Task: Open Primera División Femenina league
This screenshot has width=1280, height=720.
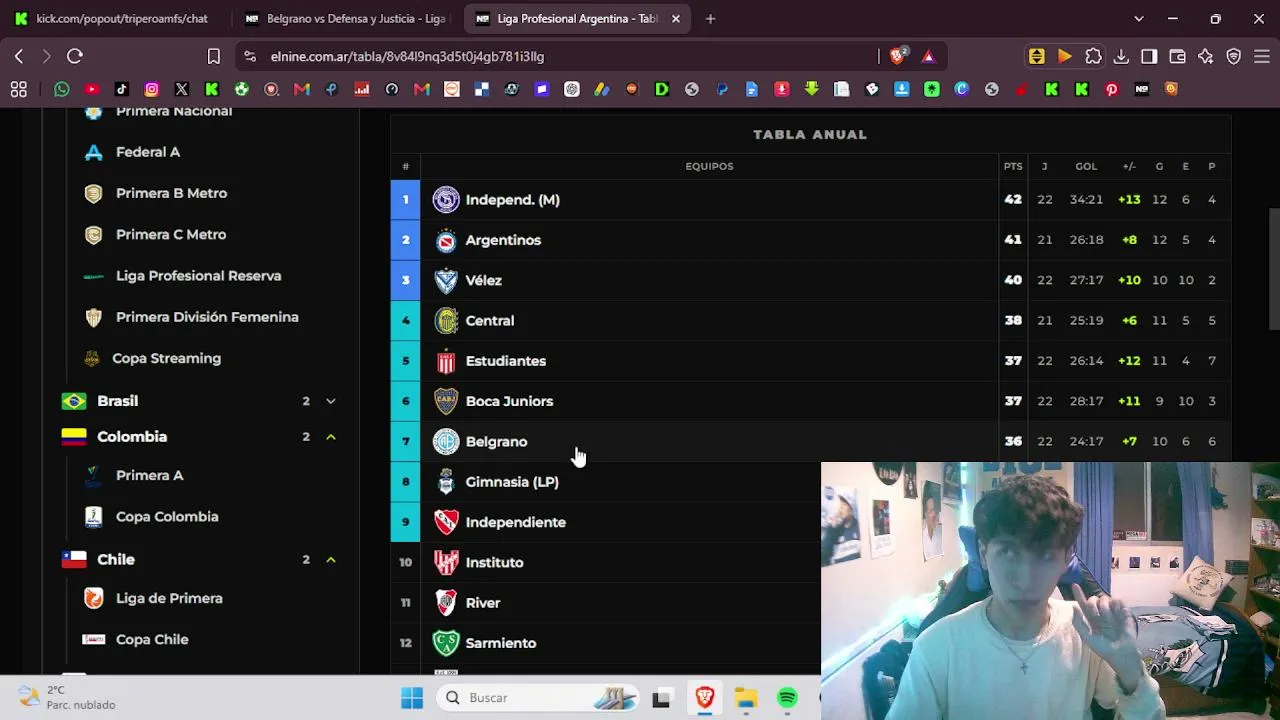Action: point(207,317)
